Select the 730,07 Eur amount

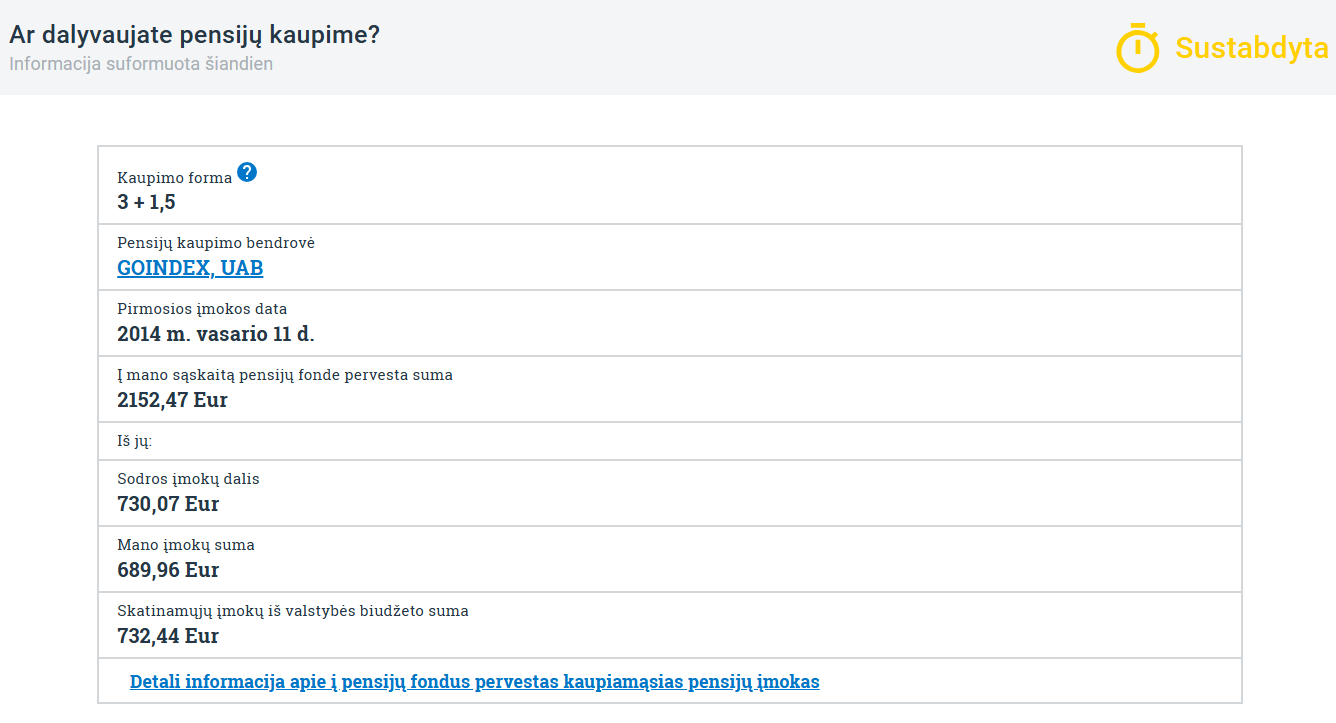(x=168, y=504)
